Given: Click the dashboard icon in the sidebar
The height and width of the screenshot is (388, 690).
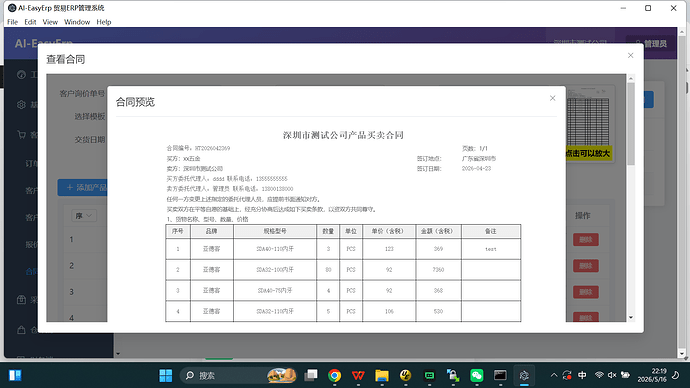Looking at the screenshot, I should pyautogui.click(x=21, y=74).
